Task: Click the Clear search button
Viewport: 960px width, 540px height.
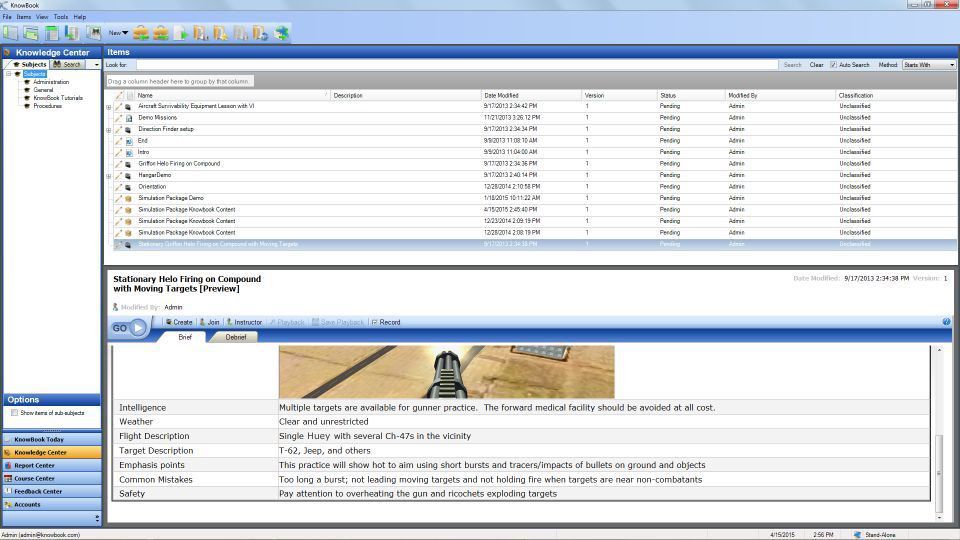Action: point(816,65)
